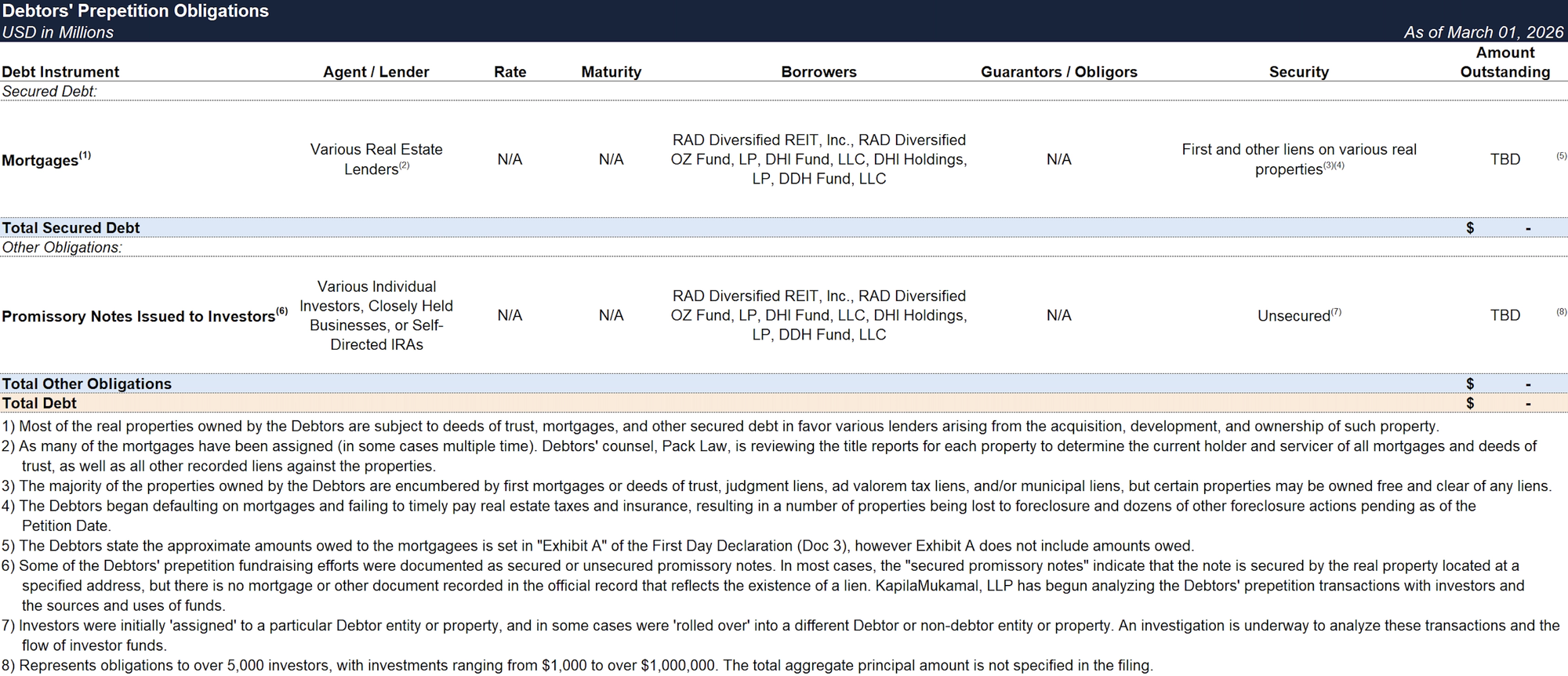Click footnote marker (5) beside Mortgages amount
This screenshot has height=676, width=1568.
click(x=1561, y=156)
